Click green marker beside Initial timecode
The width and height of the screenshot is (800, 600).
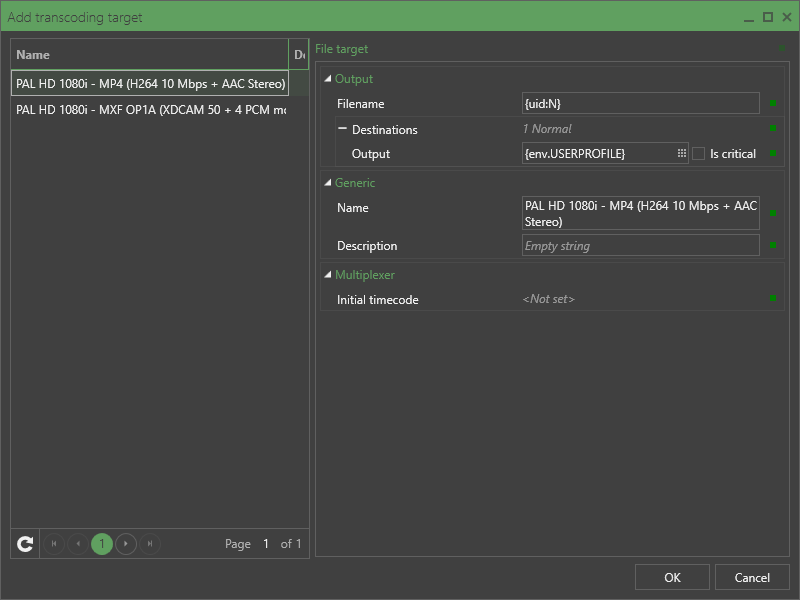pyautogui.click(x=773, y=298)
